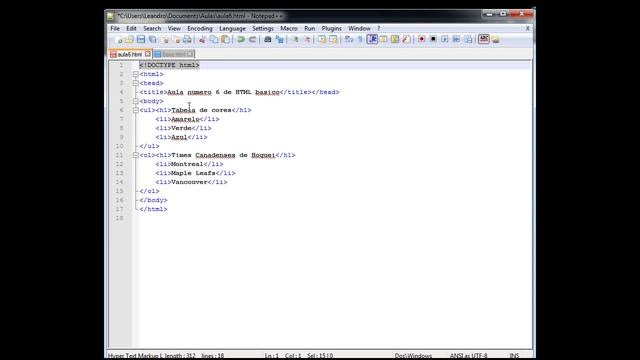This screenshot has width=640, height=360.
Task: Click the last toolbar icon after ABC
Action: (496, 40)
